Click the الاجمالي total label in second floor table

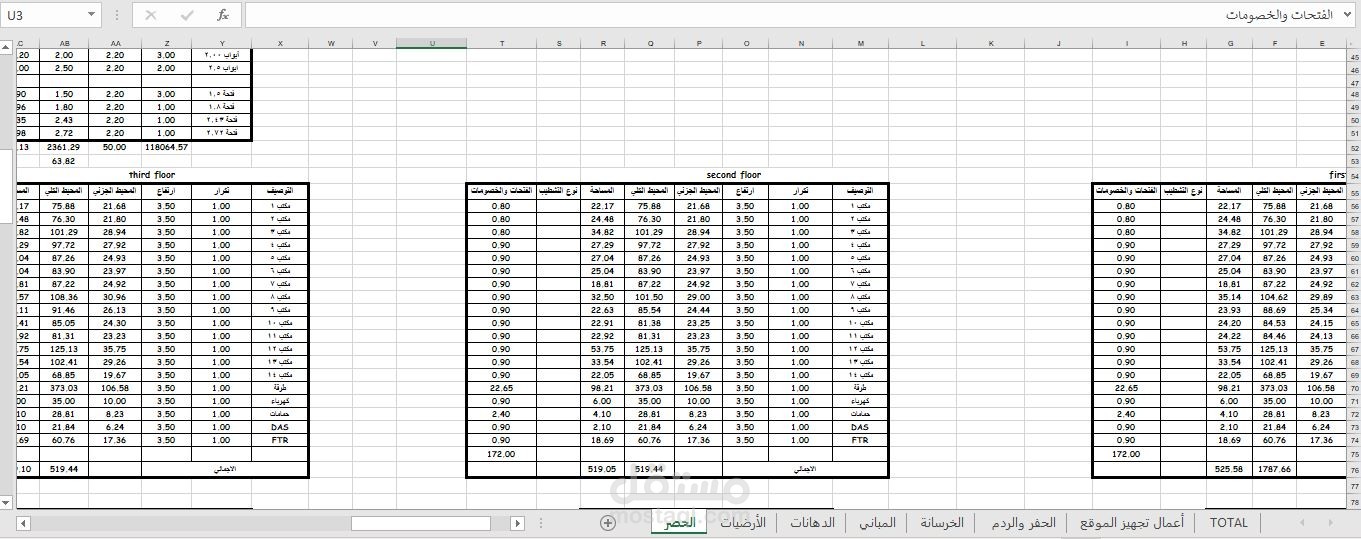(805, 467)
